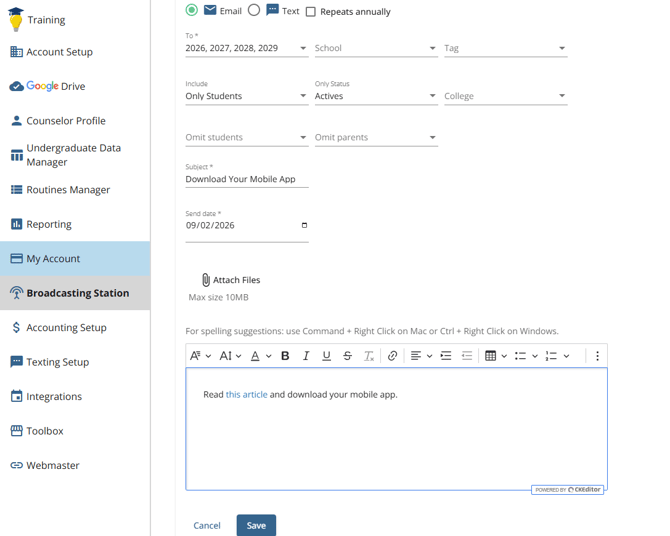
Task: Click the Save button
Action: click(256, 525)
